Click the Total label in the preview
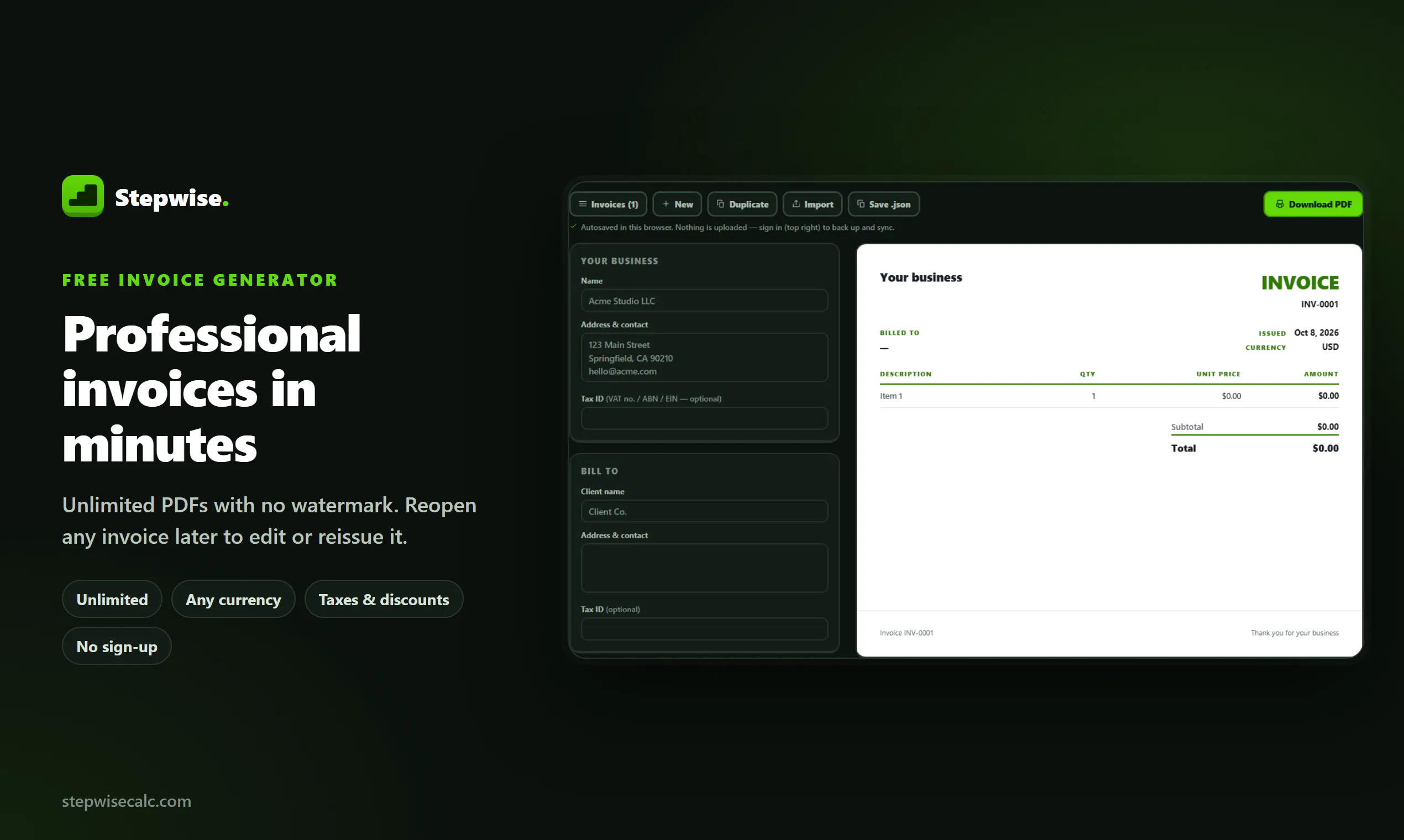1404x840 pixels. [x=1183, y=448]
